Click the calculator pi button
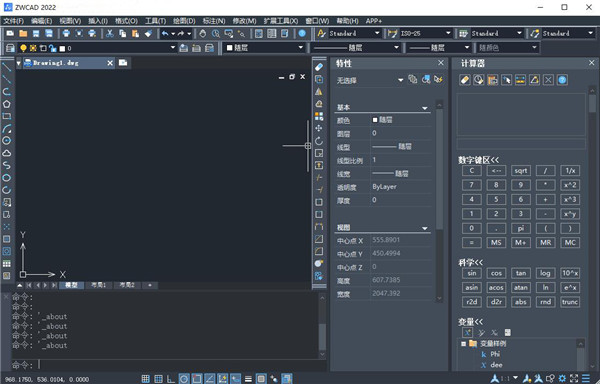 (520, 228)
